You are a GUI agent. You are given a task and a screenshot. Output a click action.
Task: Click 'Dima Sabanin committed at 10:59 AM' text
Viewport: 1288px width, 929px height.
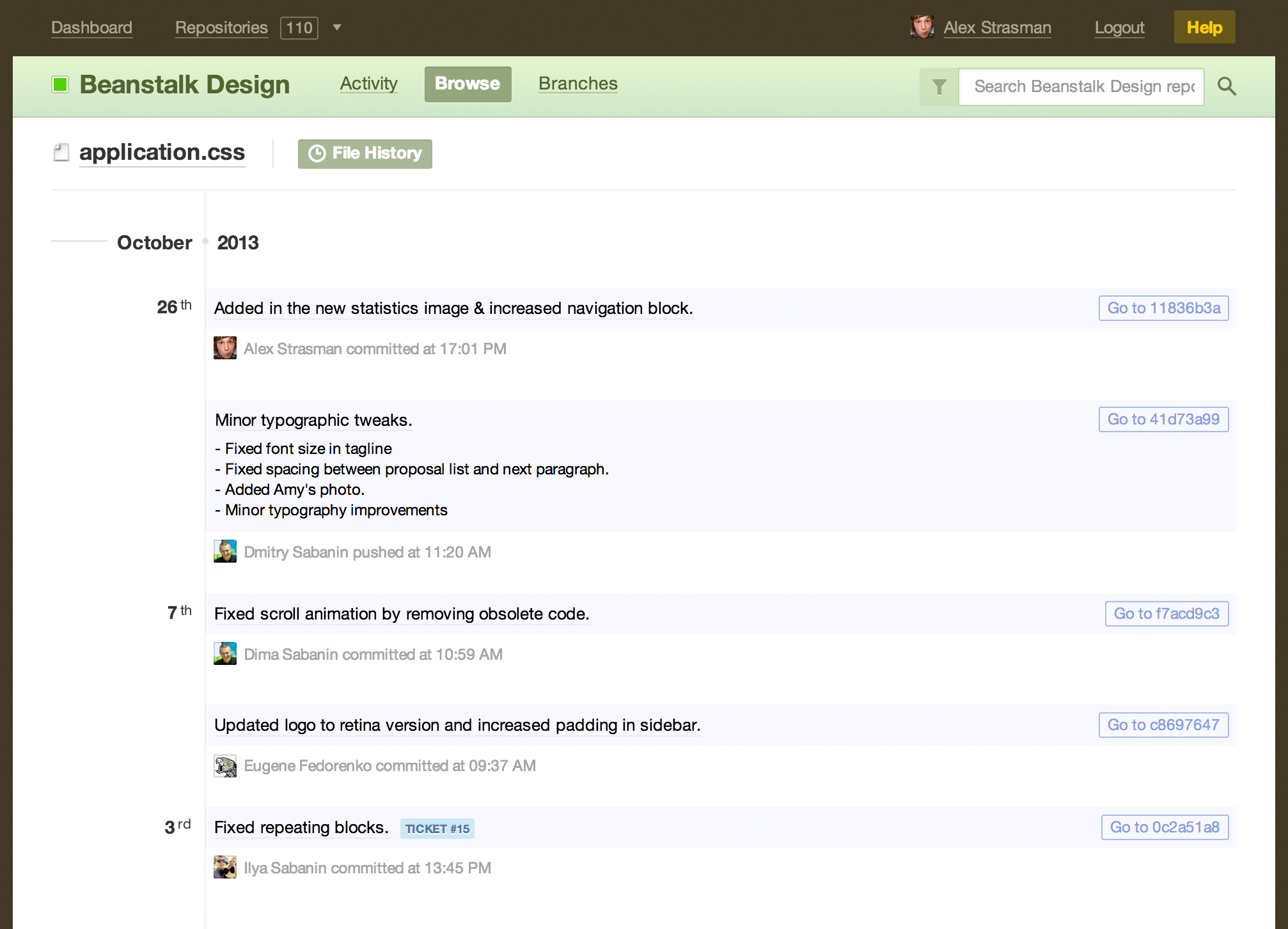click(373, 654)
